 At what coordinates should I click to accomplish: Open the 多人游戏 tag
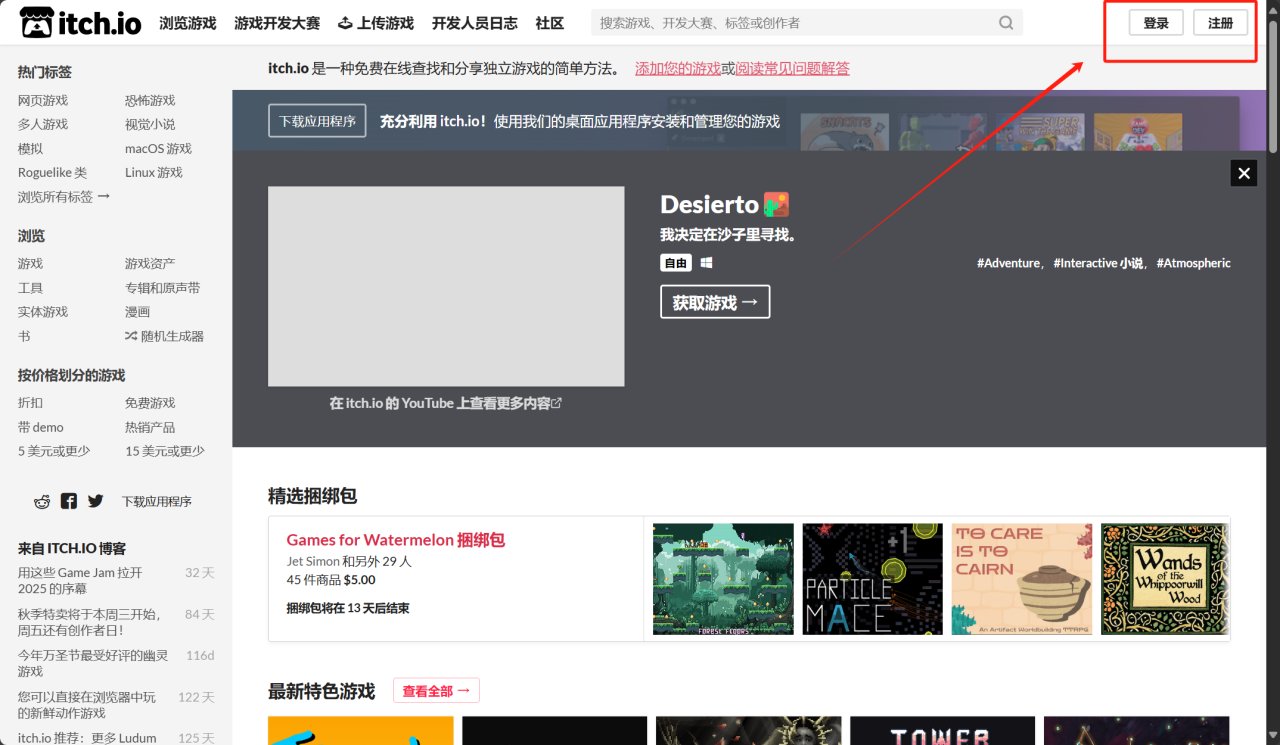pos(43,124)
